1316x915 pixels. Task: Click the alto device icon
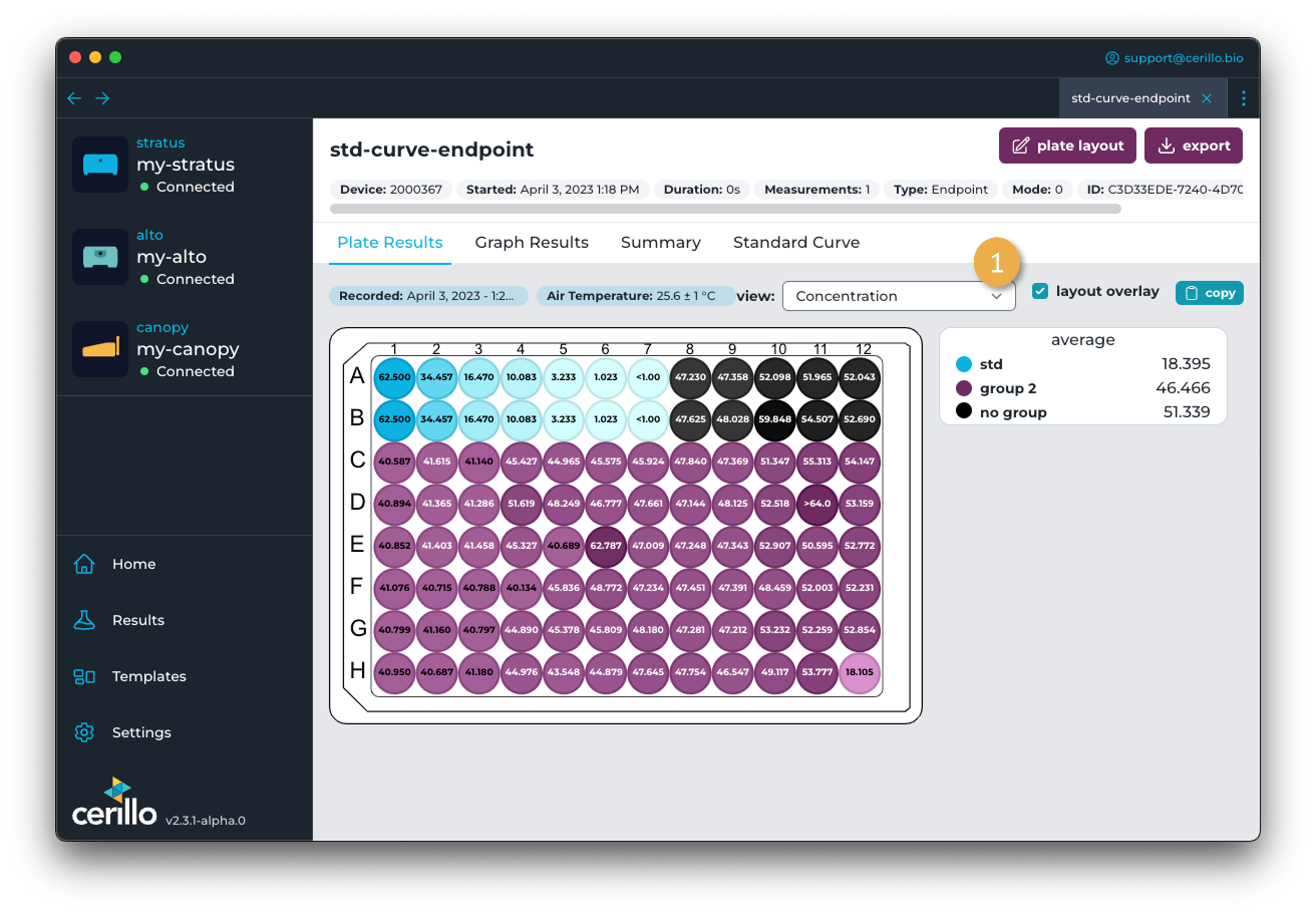[x=100, y=257]
